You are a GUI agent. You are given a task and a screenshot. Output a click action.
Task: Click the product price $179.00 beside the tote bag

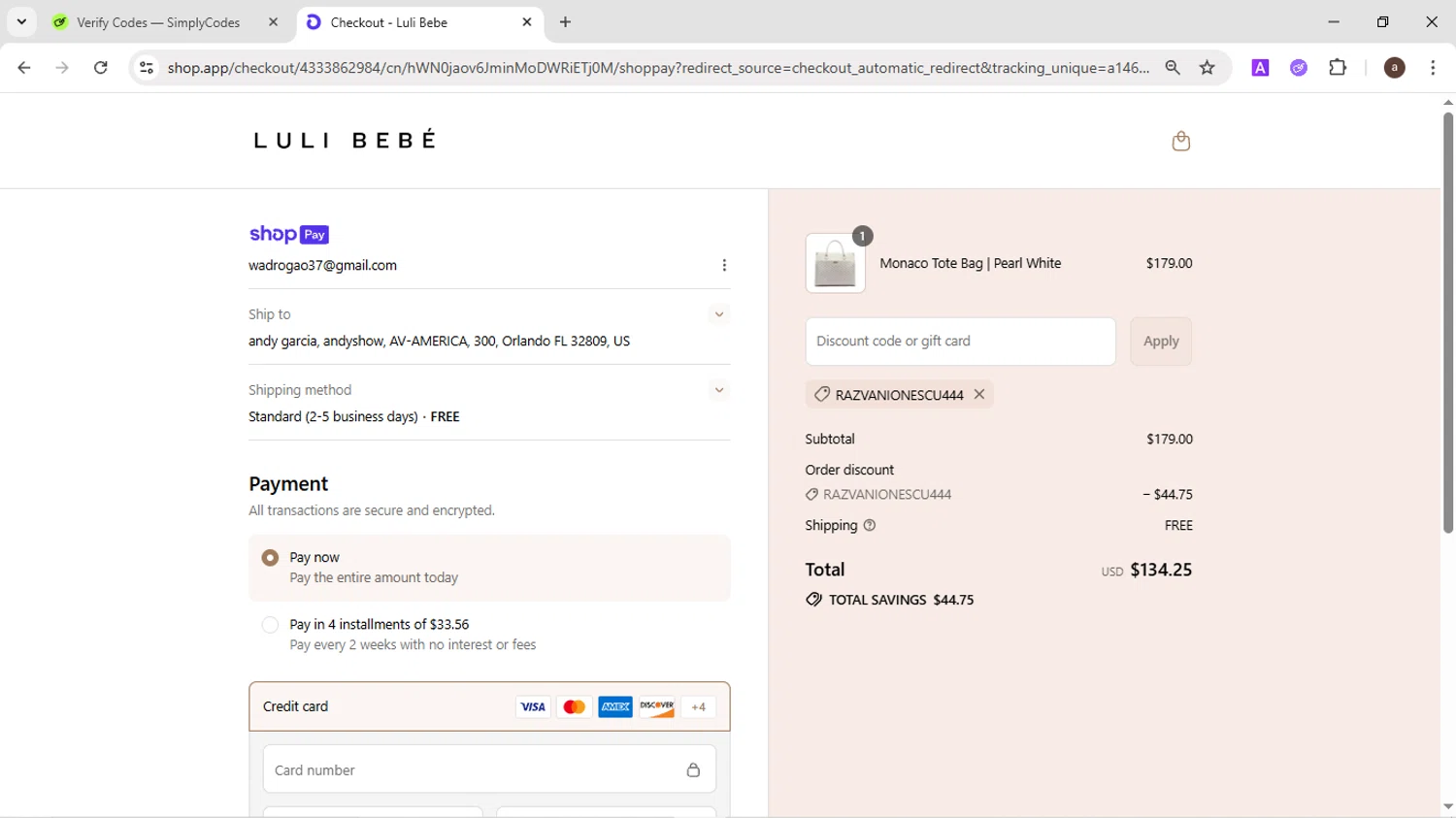(1169, 263)
